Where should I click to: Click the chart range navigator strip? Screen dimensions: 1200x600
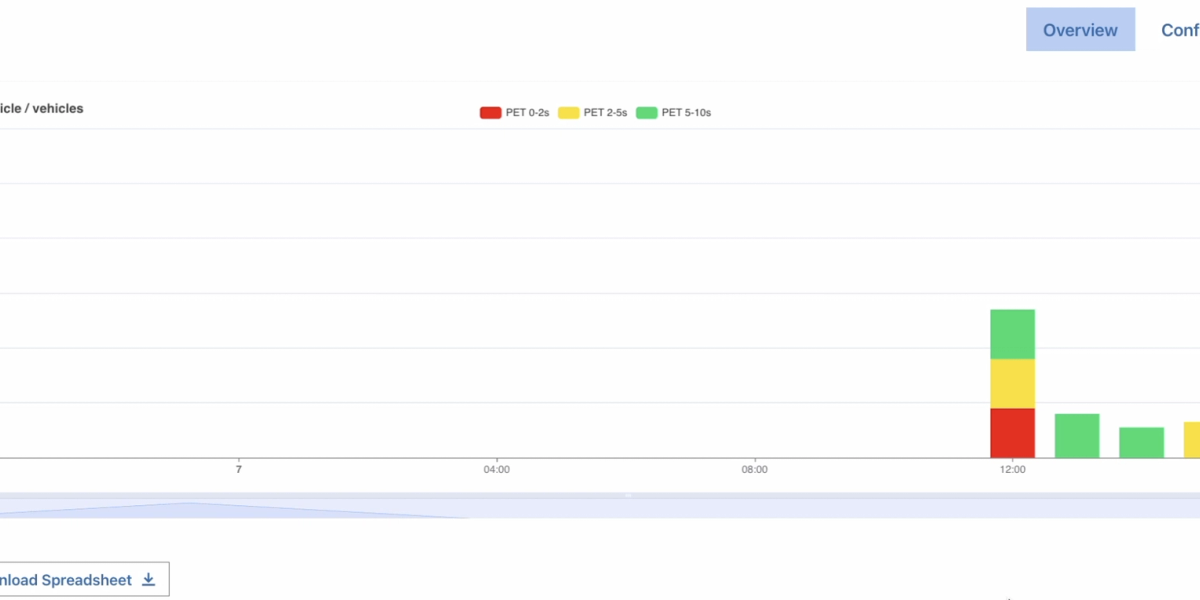pos(600,505)
